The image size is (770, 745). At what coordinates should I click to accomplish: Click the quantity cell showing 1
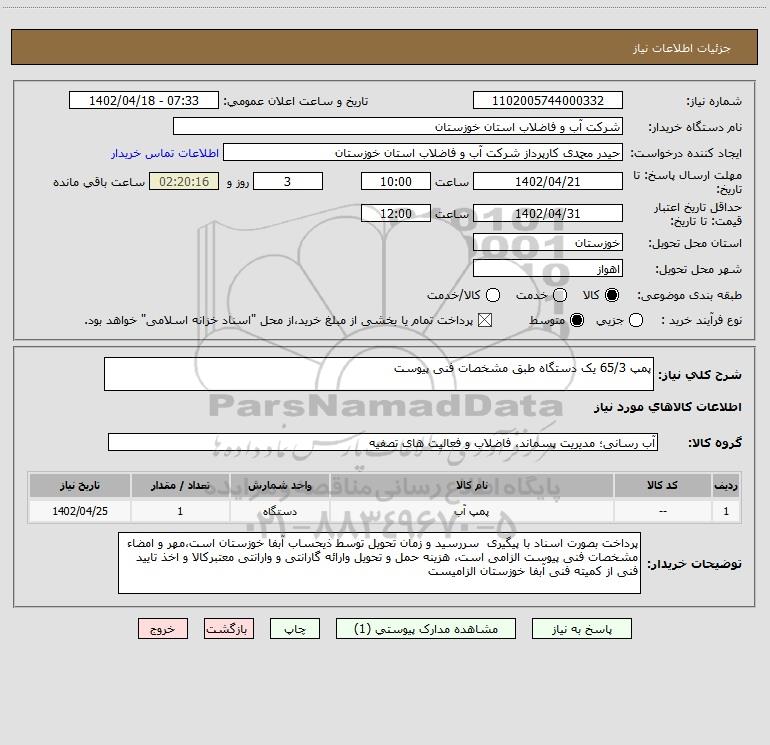[180, 511]
